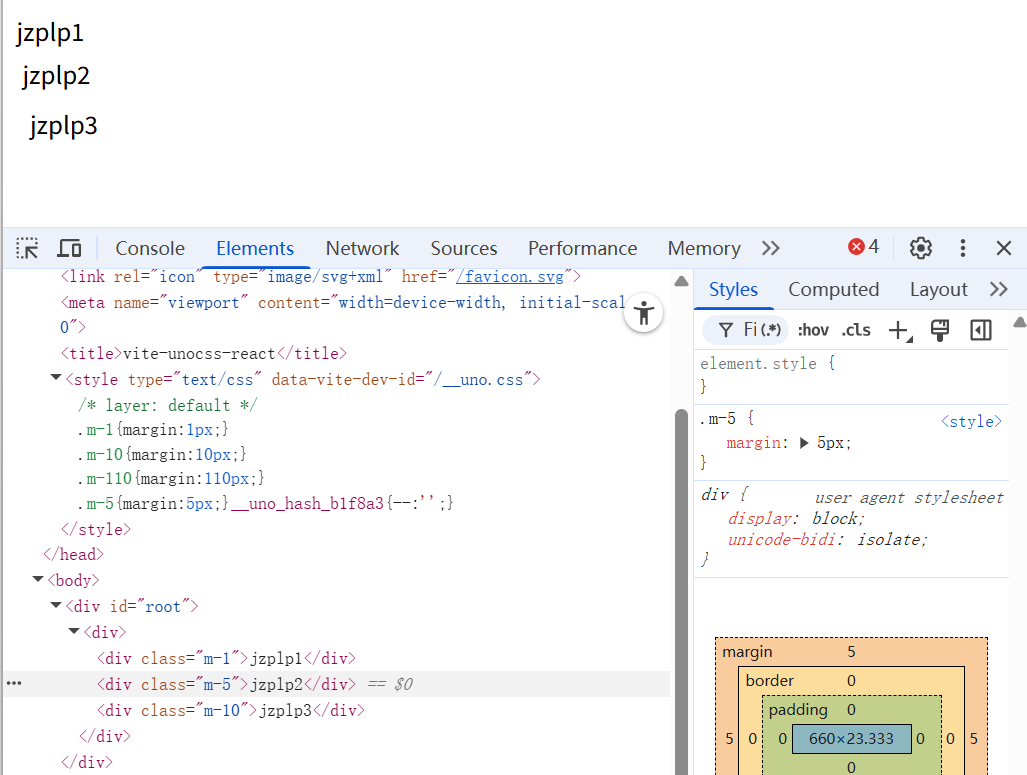Add a new style rule with plus icon
Image resolution: width=1027 pixels, height=775 pixels.
(x=900, y=331)
